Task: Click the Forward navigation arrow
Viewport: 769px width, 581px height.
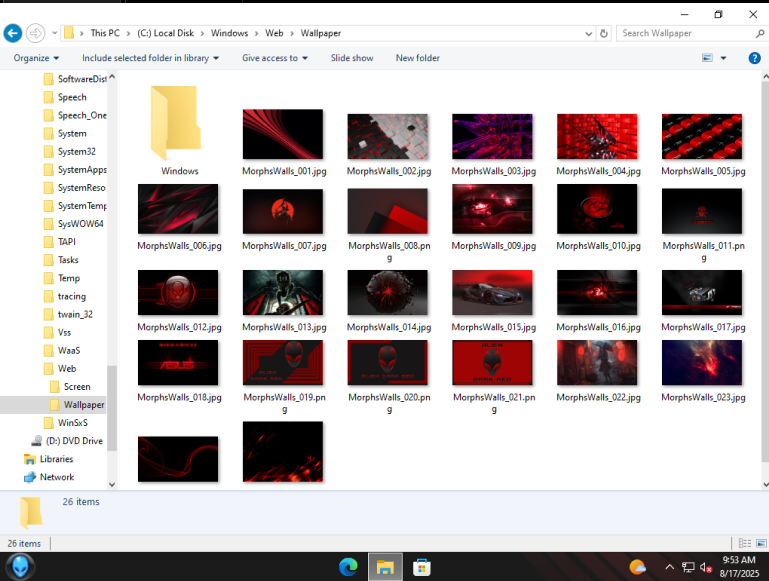Action: pyautogui.click(x=35, y=33)
